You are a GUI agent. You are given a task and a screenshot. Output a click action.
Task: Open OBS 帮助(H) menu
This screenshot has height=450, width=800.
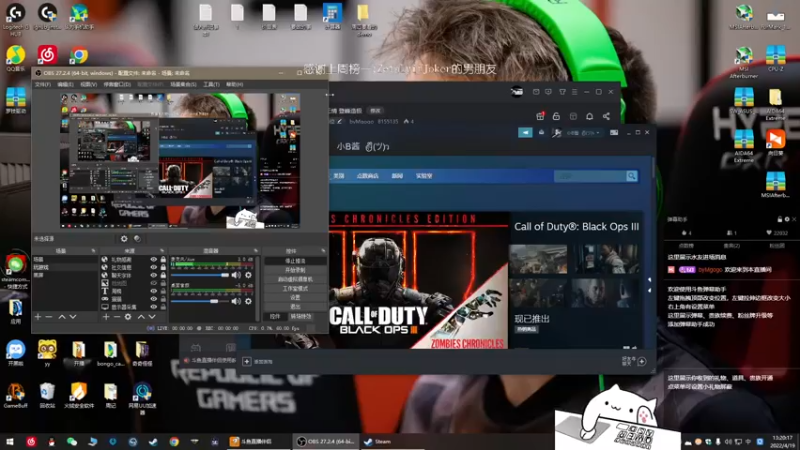click(235, 84)
